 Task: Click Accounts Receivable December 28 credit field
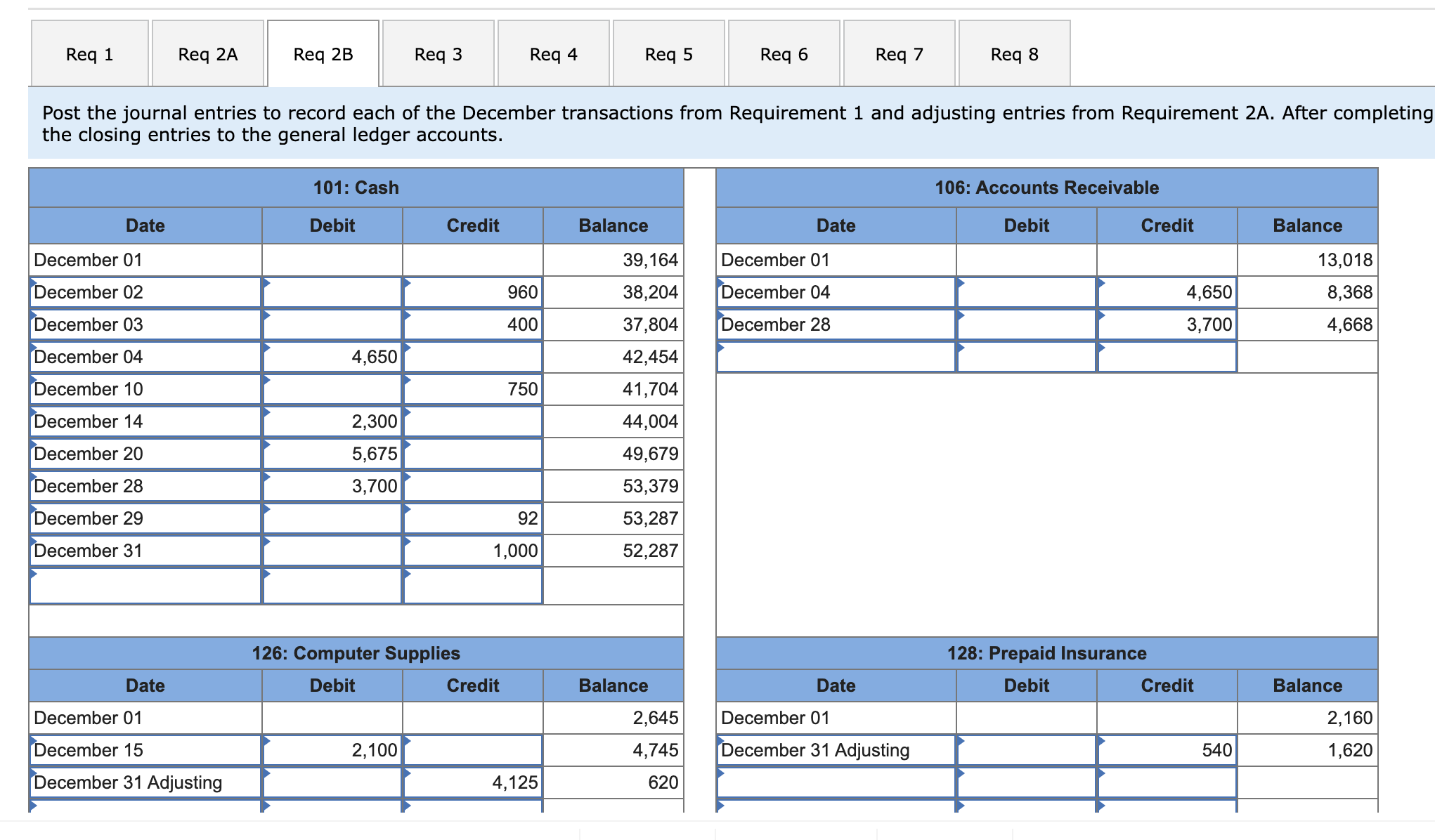pyautogui.click(x=1167, y=324)
